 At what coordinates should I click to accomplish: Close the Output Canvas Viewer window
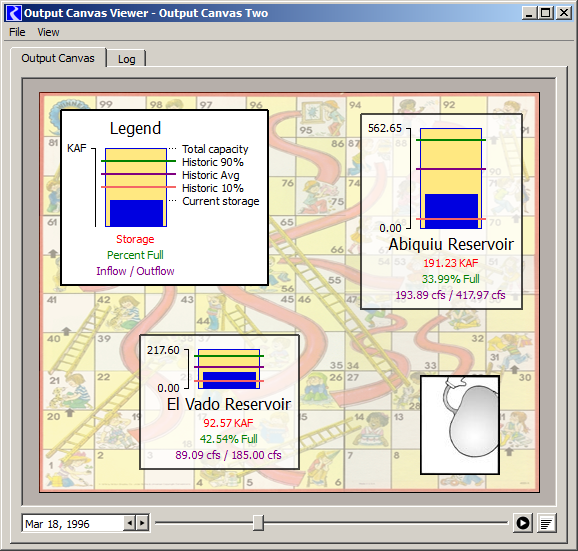(564, 13)
